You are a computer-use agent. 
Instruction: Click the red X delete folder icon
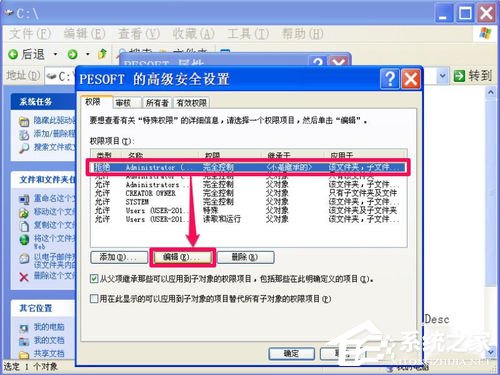tap(24, 277)
